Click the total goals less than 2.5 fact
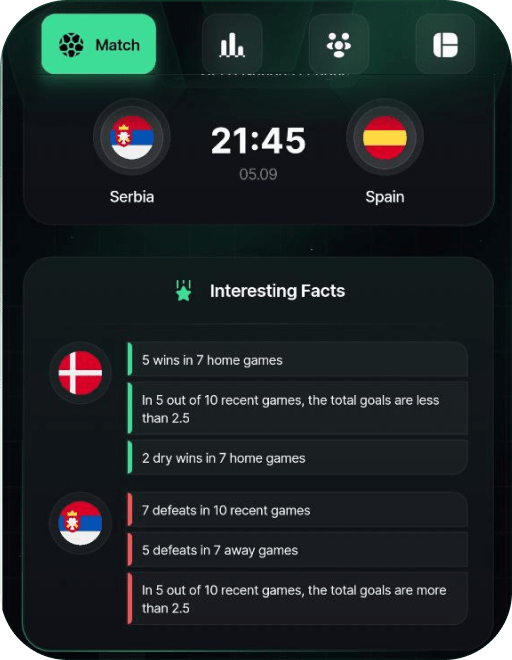This screenshot has height=660, width=512. click(x=298, y=409)
